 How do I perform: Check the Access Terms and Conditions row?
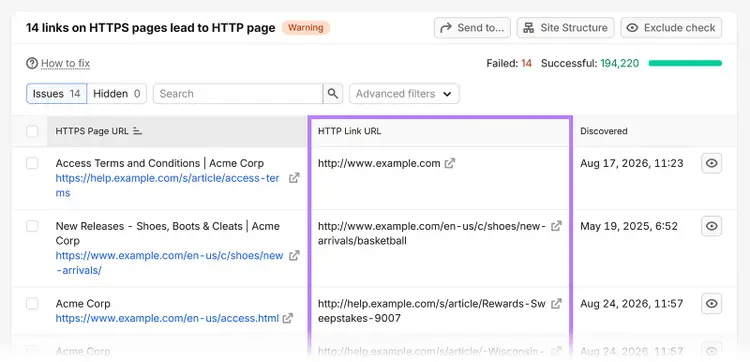coord(32,164)
